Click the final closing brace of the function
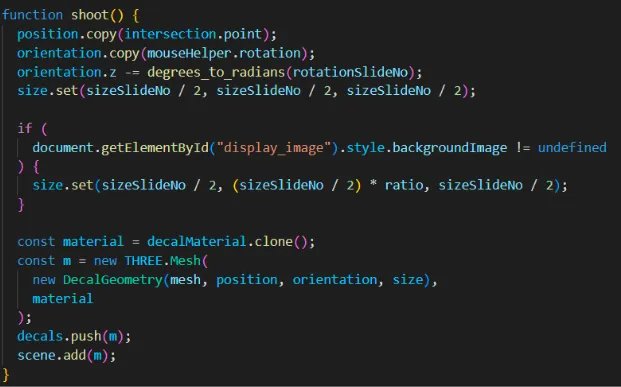621x387 pixels. (6, 374)
